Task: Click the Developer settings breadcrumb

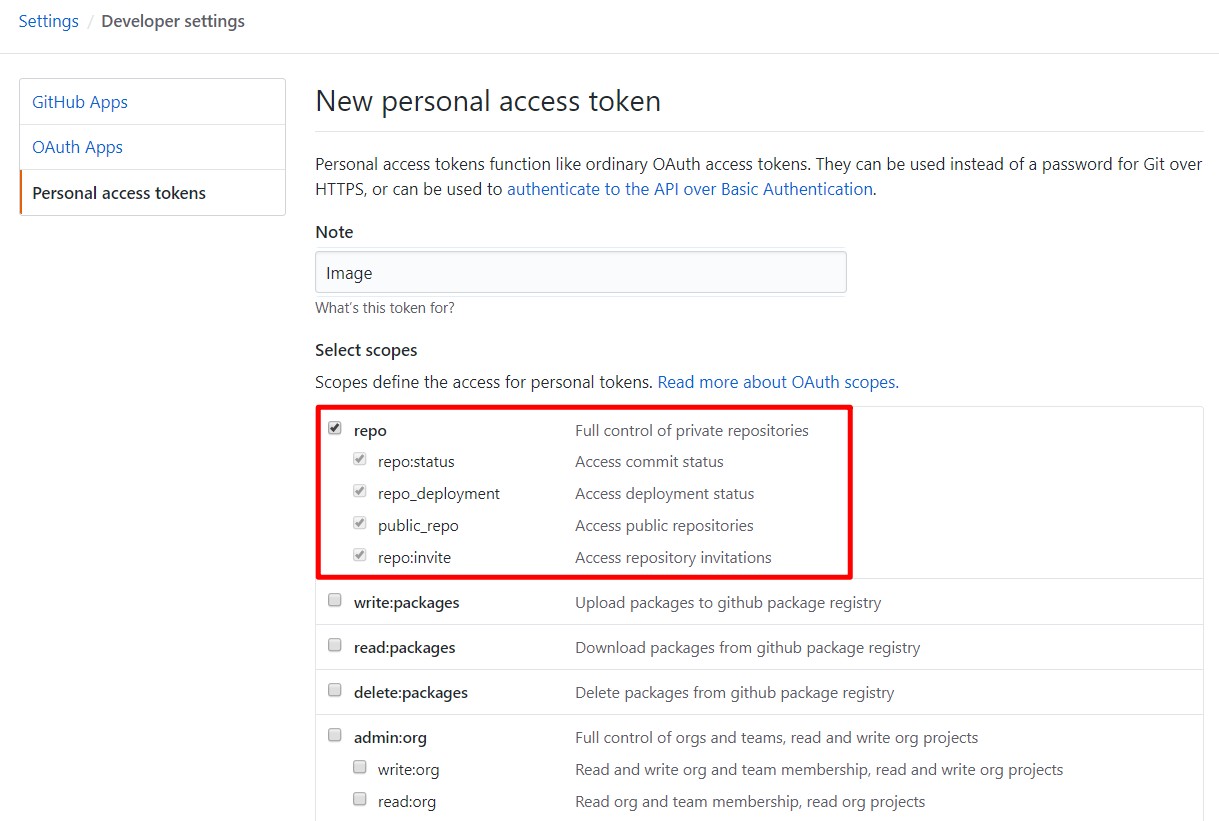Action: tap(172, 20)
